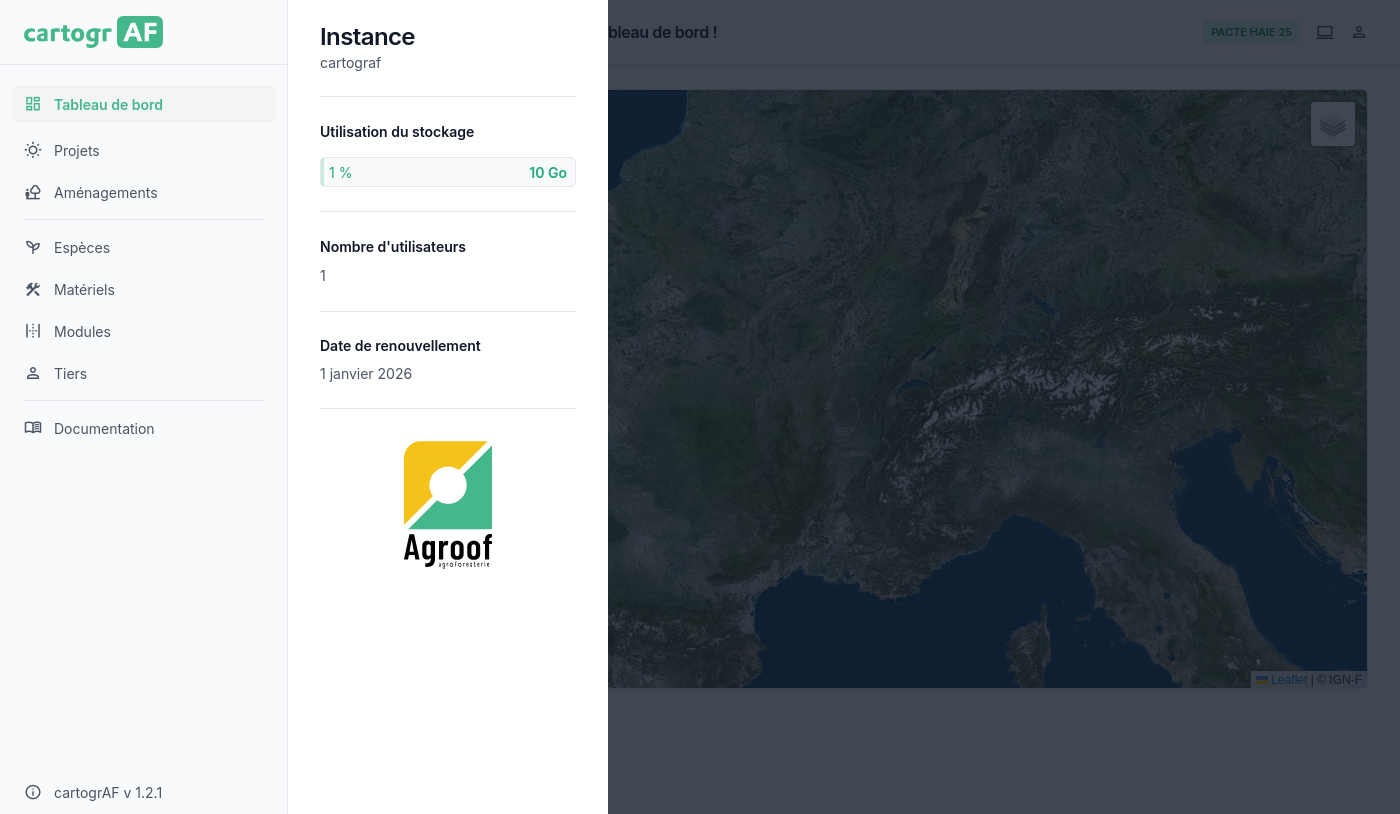Click the laptop instance icon in header

click(x=1325, y=32)
